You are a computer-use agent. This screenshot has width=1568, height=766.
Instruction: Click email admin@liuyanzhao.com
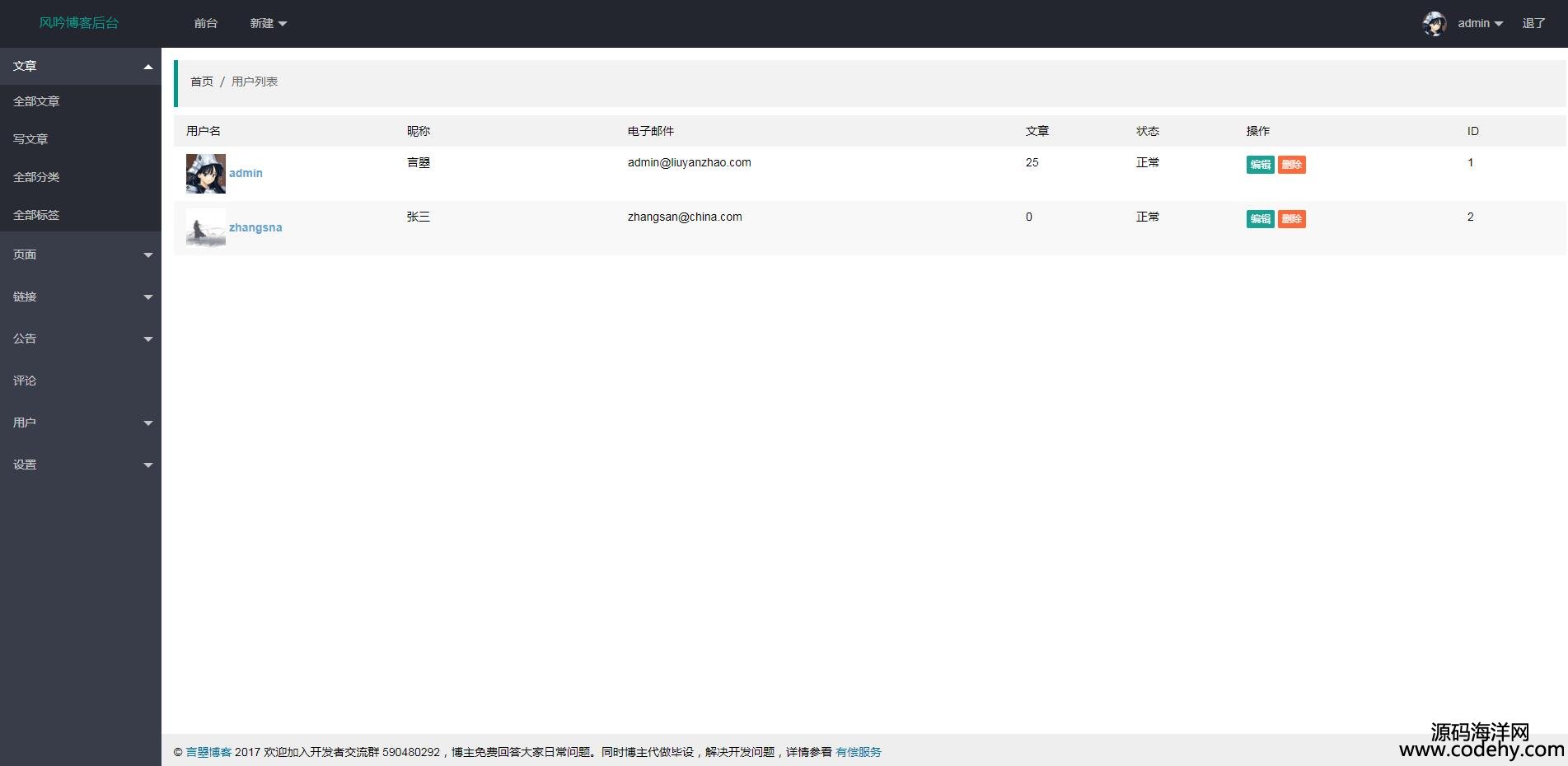tap(690, 162)
